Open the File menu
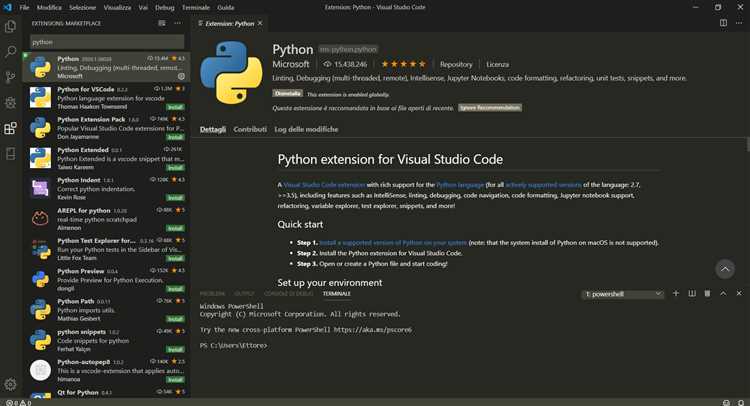The image size is (750, 406). click(x=24, y=7)
